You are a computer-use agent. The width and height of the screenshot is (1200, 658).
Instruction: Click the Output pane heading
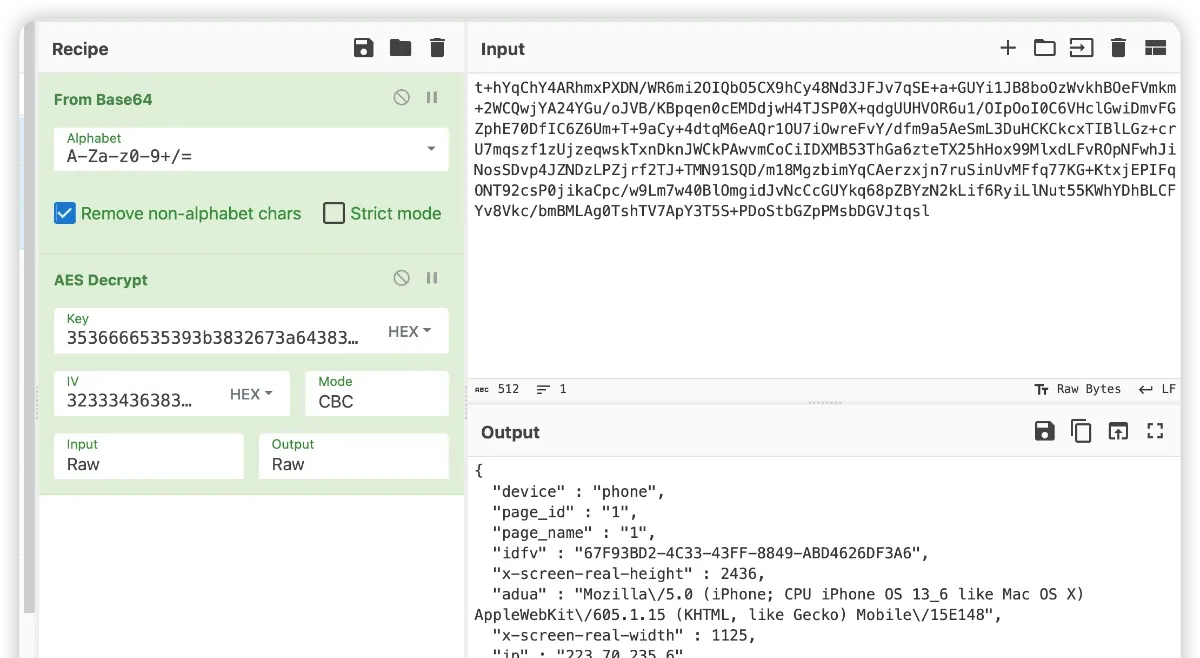coord(510,432)
